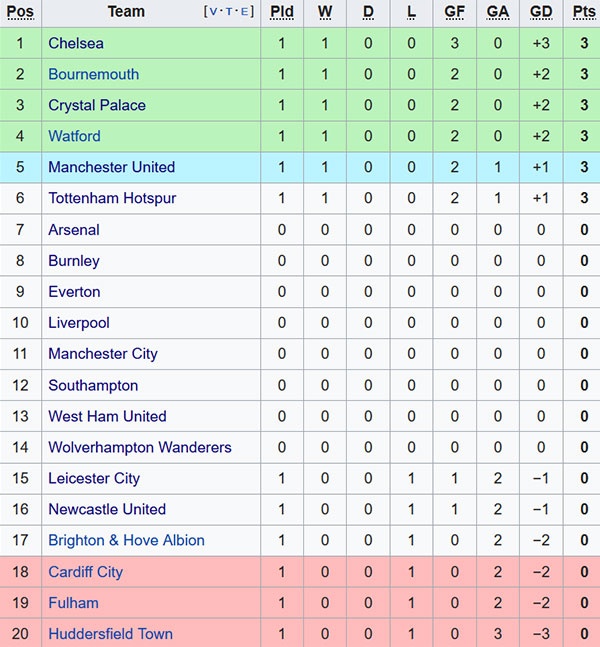Screen dimensions: 600x647
Task: Click the Pts column header
Action: coord(584,12)
